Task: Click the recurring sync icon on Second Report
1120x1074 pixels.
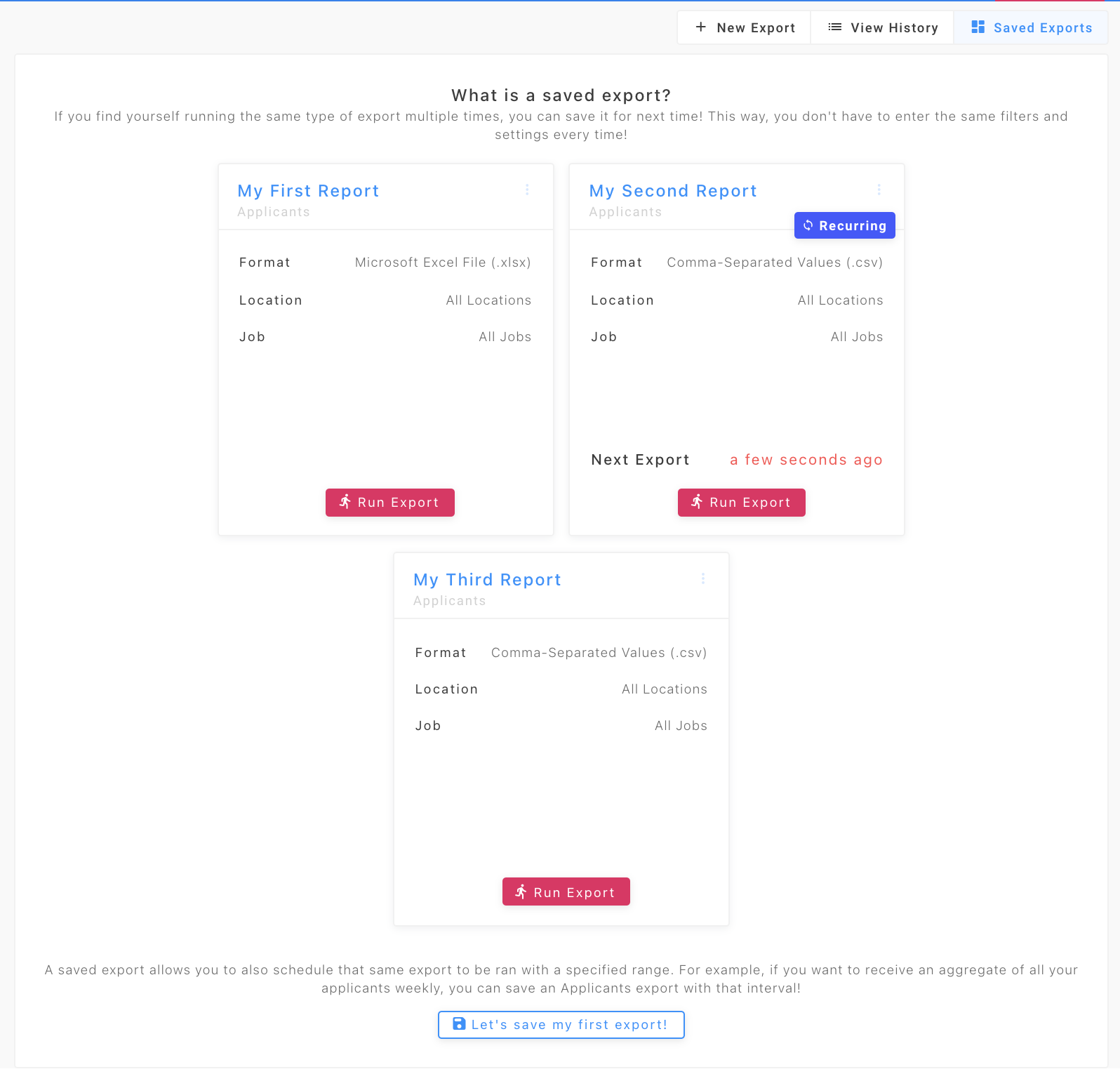Action: 808,225
